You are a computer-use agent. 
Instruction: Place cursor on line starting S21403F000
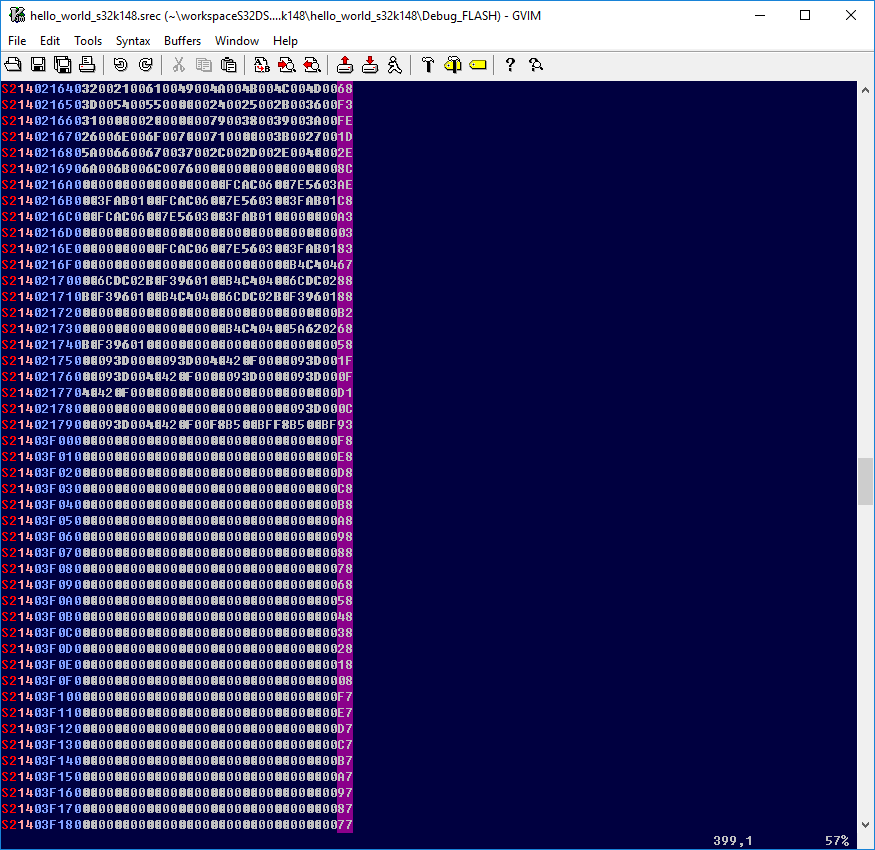coord(177,441)
